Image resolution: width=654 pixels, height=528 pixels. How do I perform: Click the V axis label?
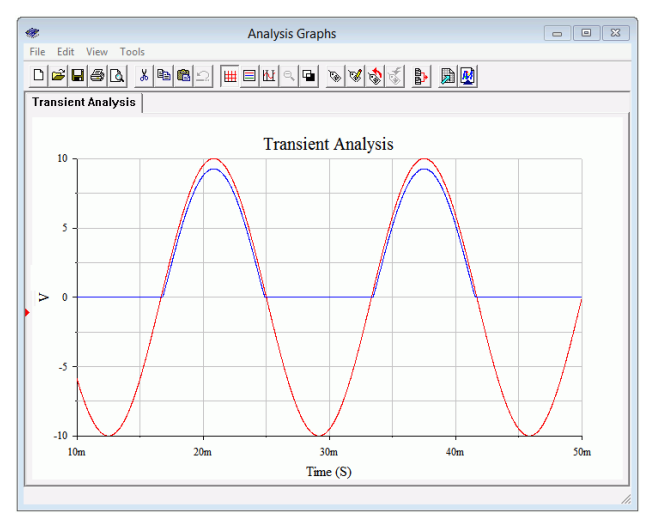pos(44,297)
